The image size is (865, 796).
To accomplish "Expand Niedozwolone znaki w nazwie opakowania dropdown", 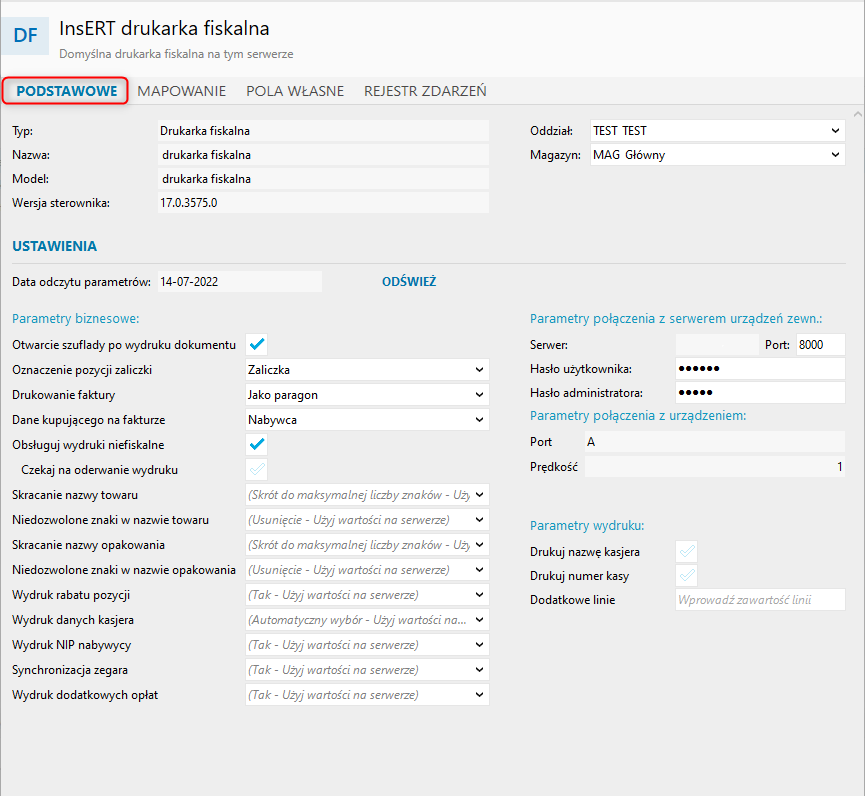I will 367,570.
